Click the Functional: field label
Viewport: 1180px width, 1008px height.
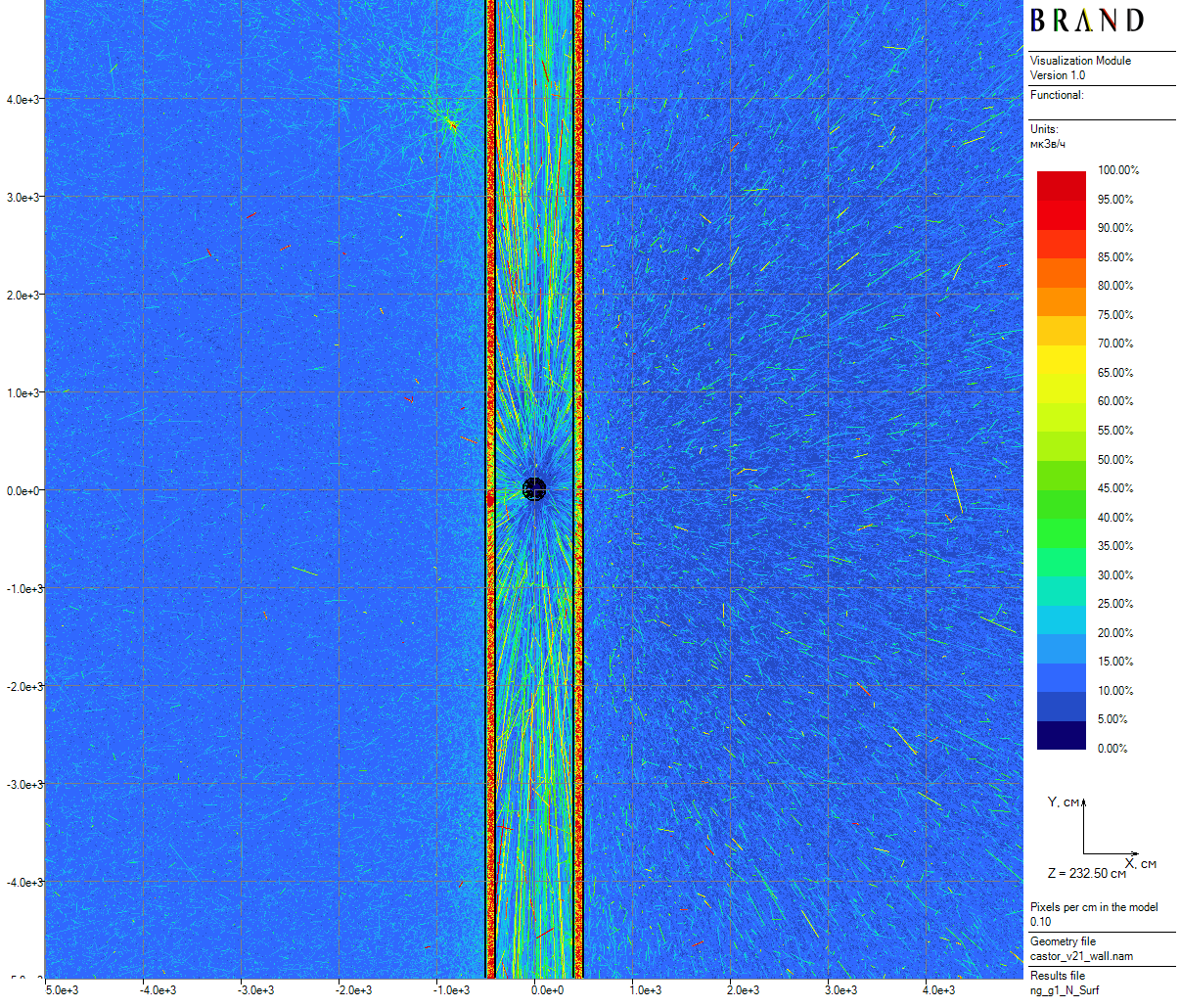(x=1057, y=95)
